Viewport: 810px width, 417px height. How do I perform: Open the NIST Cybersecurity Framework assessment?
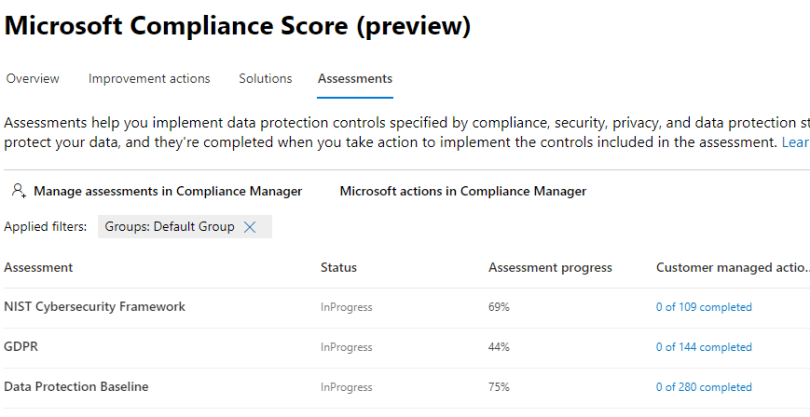point(95,307)
